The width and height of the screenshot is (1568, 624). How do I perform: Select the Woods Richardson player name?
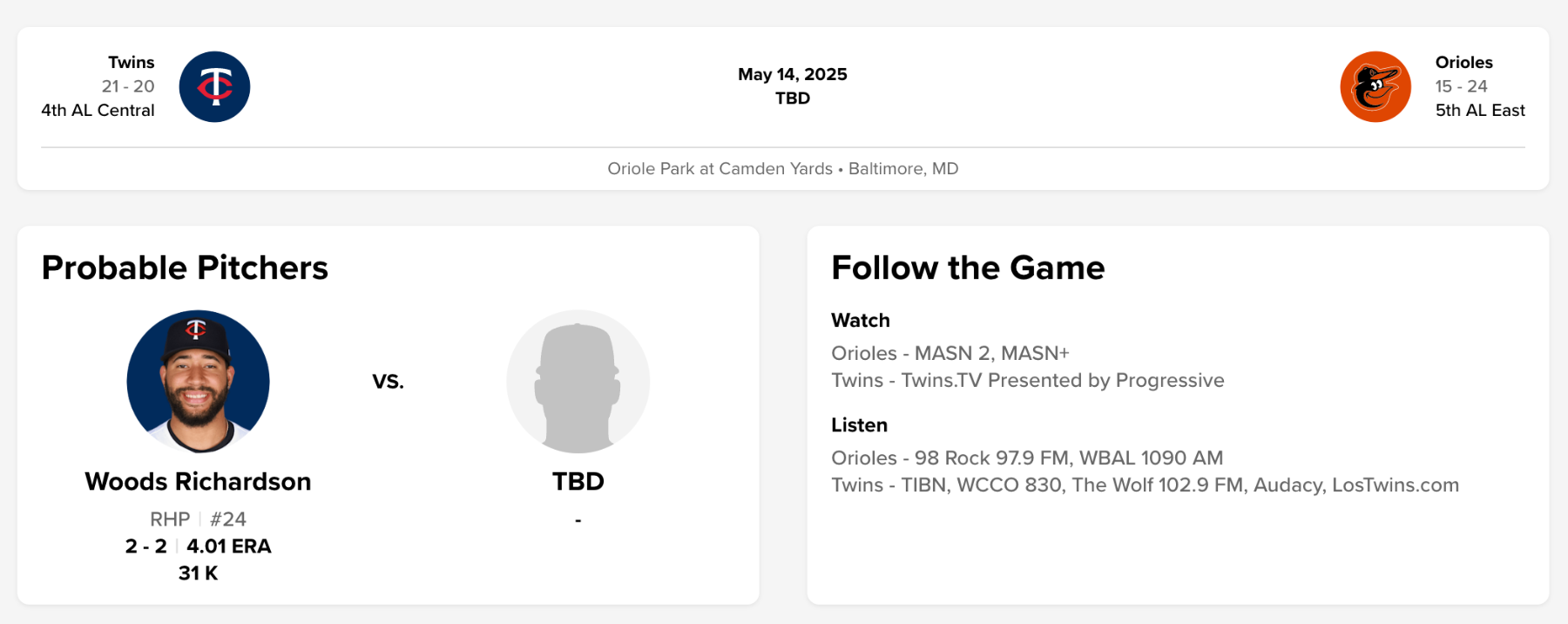pyautogui.click(x=198, y=482)
